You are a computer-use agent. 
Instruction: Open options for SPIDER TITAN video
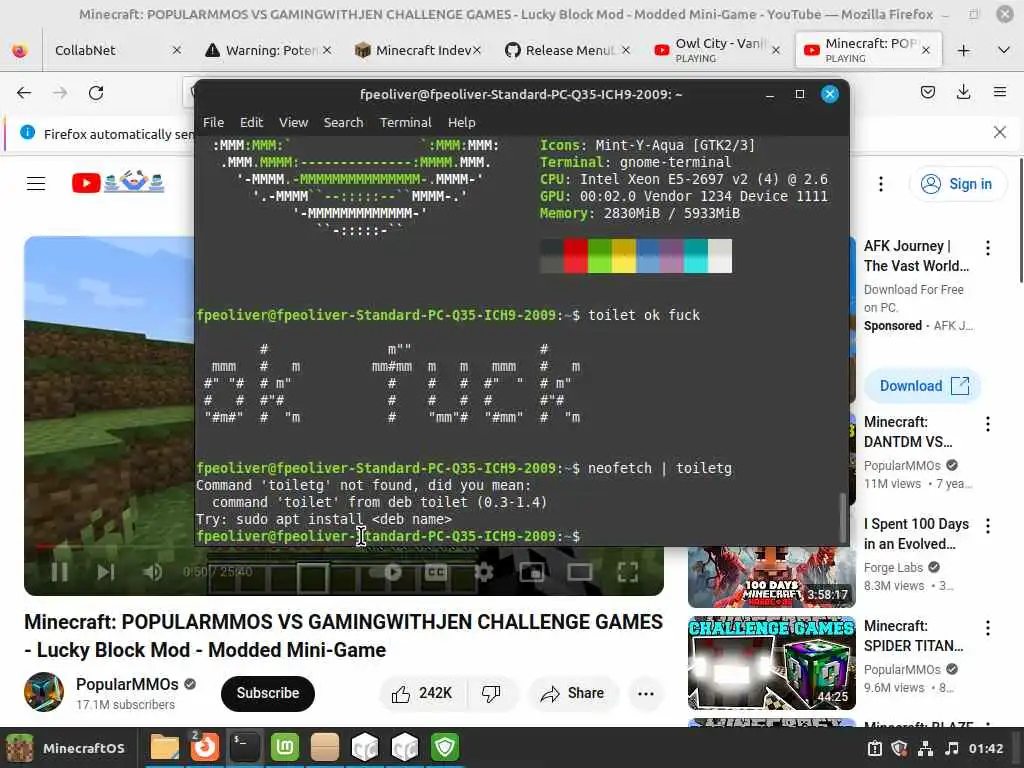(x=987, y=628)
